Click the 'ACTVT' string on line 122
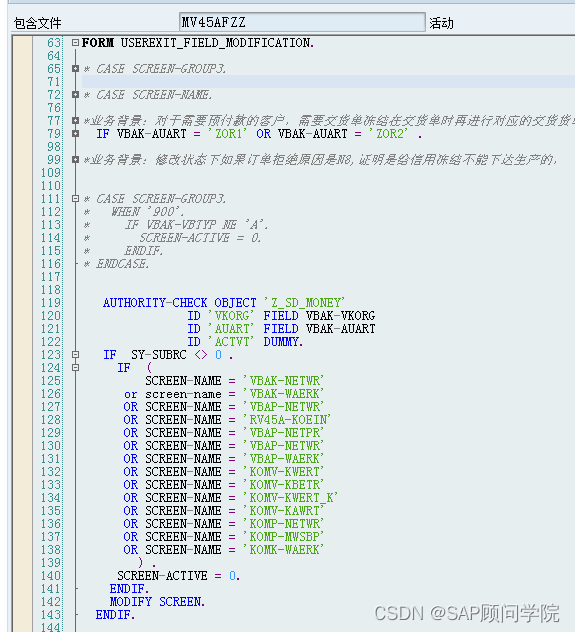Viewport: 575px width, 632px height. pyautogui.click(x=231, y=342)
